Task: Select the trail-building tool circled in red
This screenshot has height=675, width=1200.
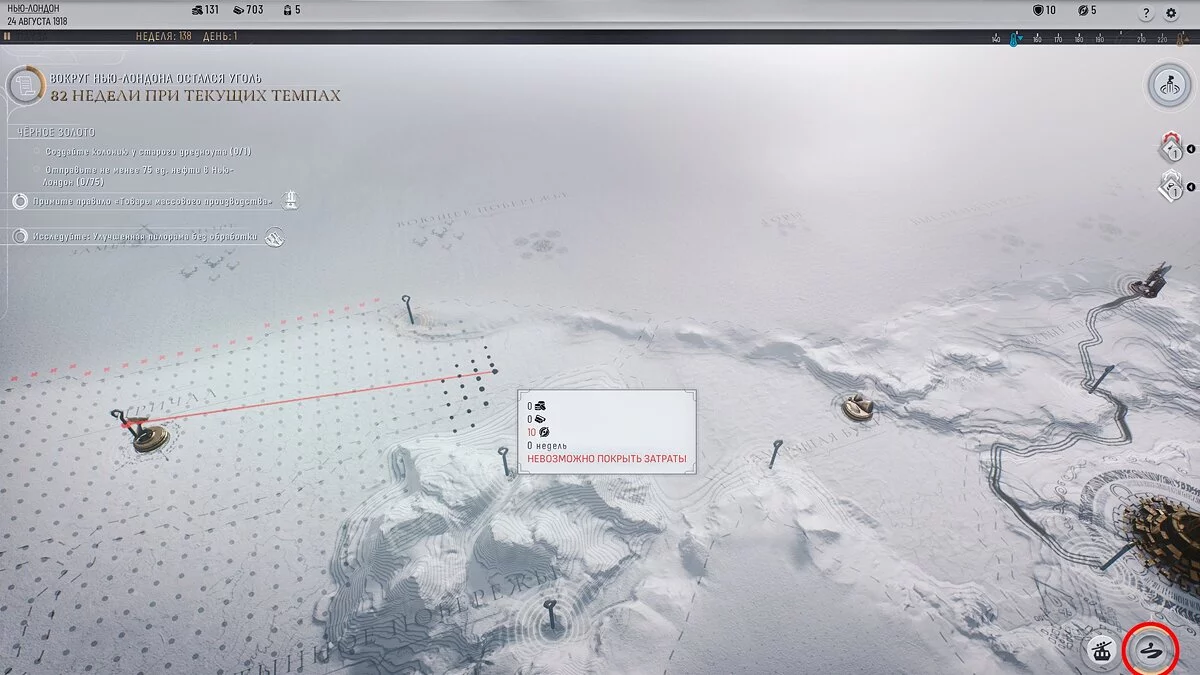Action: click(x=1151, y=651)
